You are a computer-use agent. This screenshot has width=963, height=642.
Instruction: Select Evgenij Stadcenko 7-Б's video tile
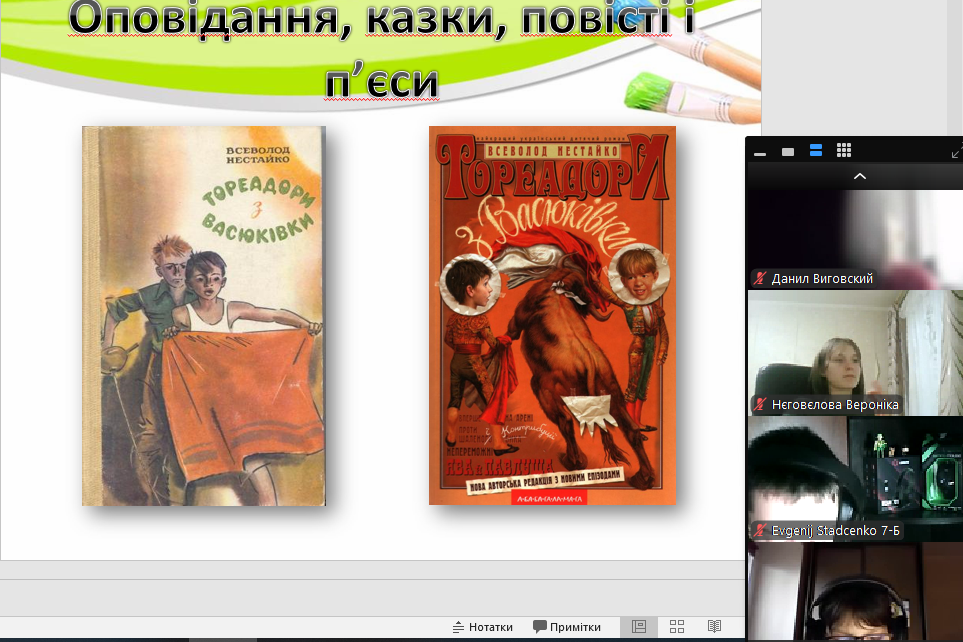(x=855, y=479)
